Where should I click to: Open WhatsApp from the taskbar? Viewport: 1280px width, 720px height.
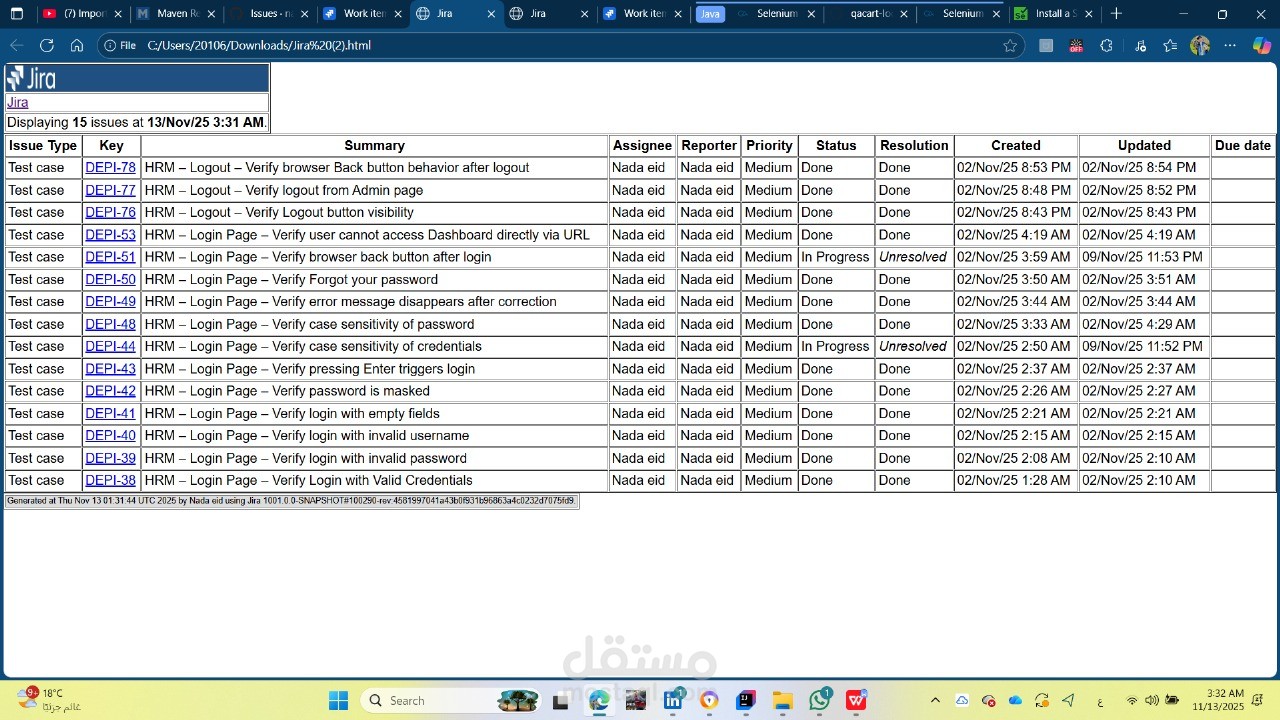819,700
